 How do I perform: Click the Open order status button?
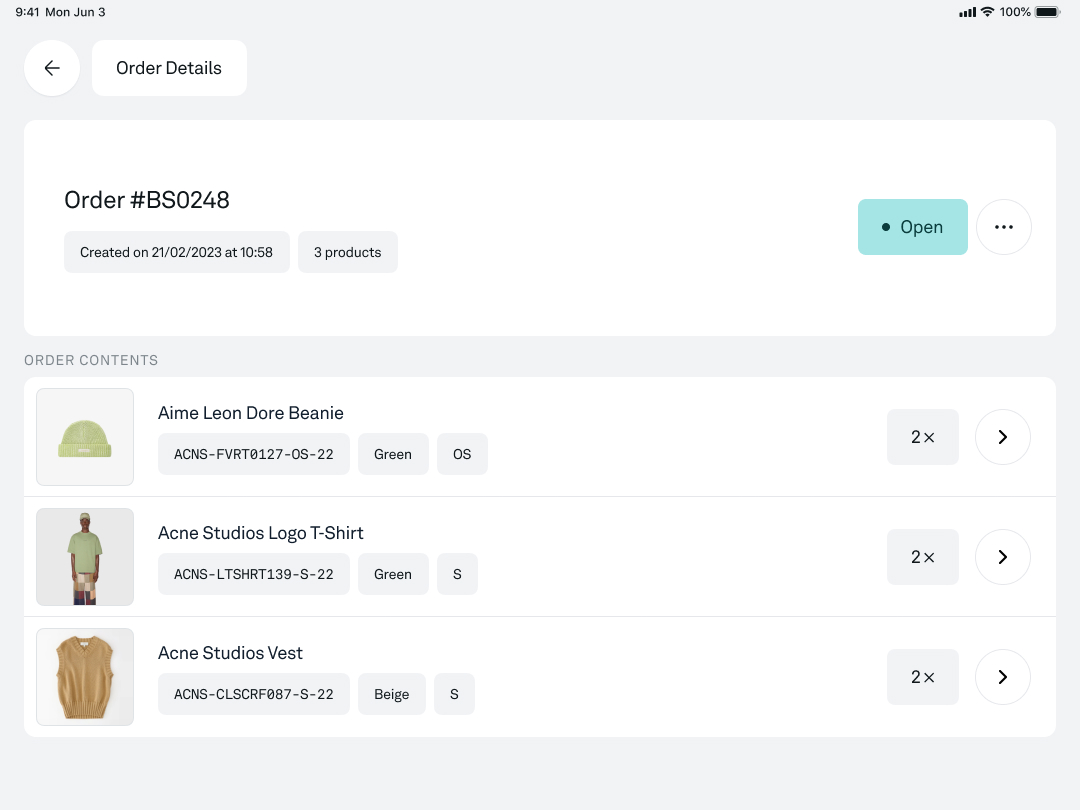[x=913, y=227]
